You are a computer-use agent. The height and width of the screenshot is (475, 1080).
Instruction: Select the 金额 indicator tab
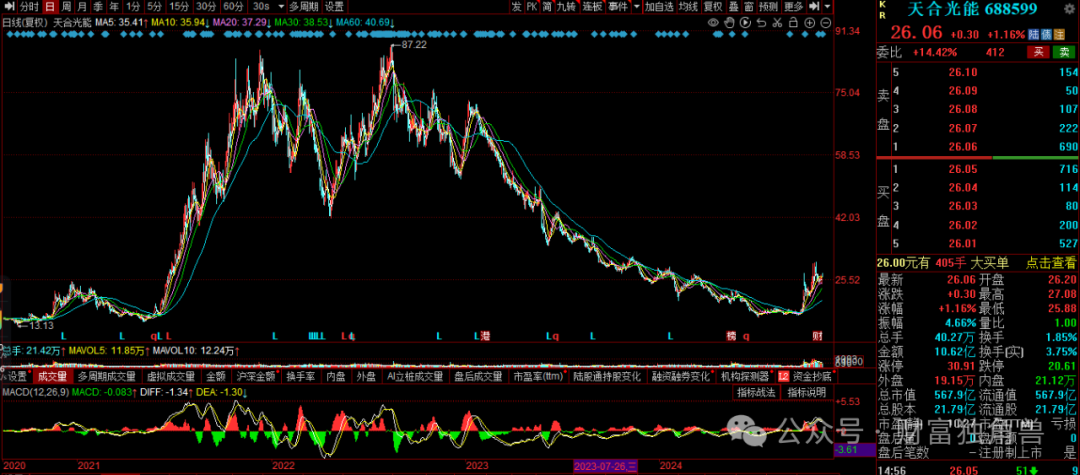click(x=216, y=377)
